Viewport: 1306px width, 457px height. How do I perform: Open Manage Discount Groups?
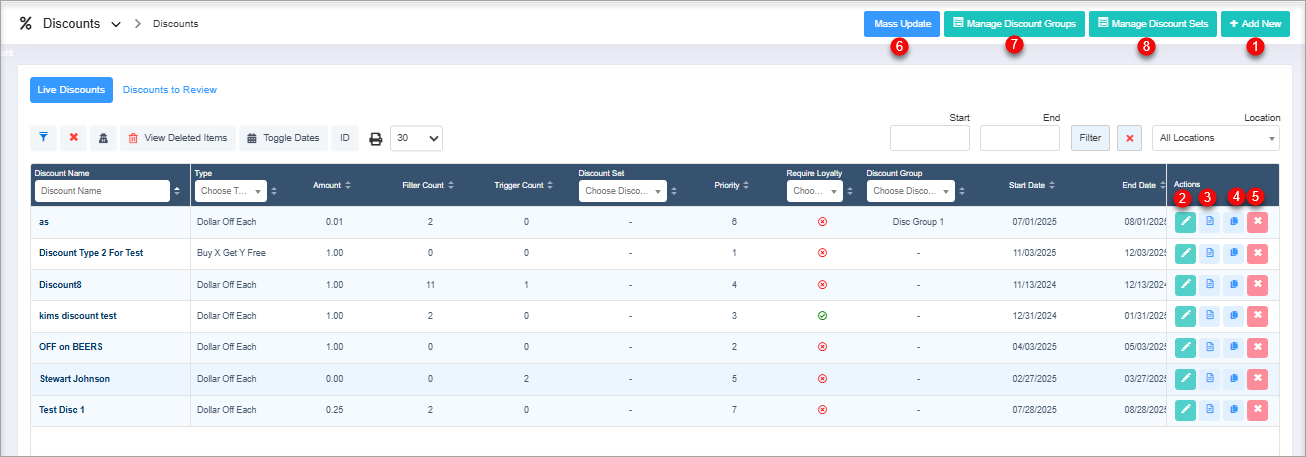click(x=1014, y=23)
